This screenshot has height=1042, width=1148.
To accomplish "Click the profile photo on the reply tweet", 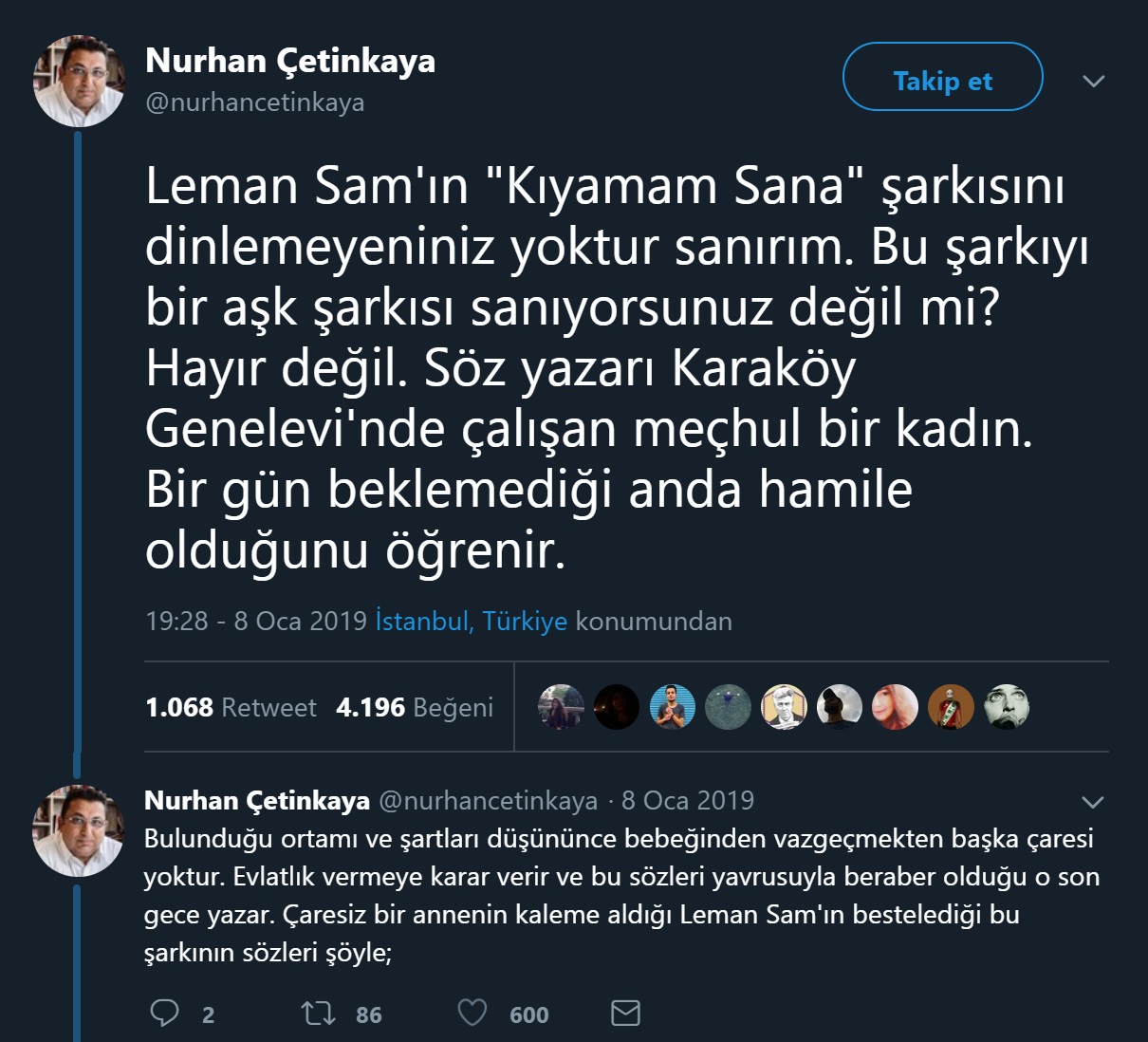I will (x=79, y=829).
